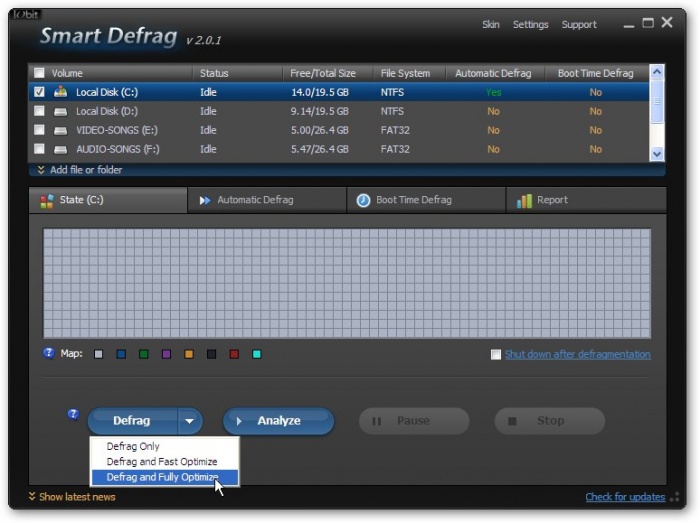700x523 pixels.
Task: Sort by File System column header
Action: click(409, 73)
